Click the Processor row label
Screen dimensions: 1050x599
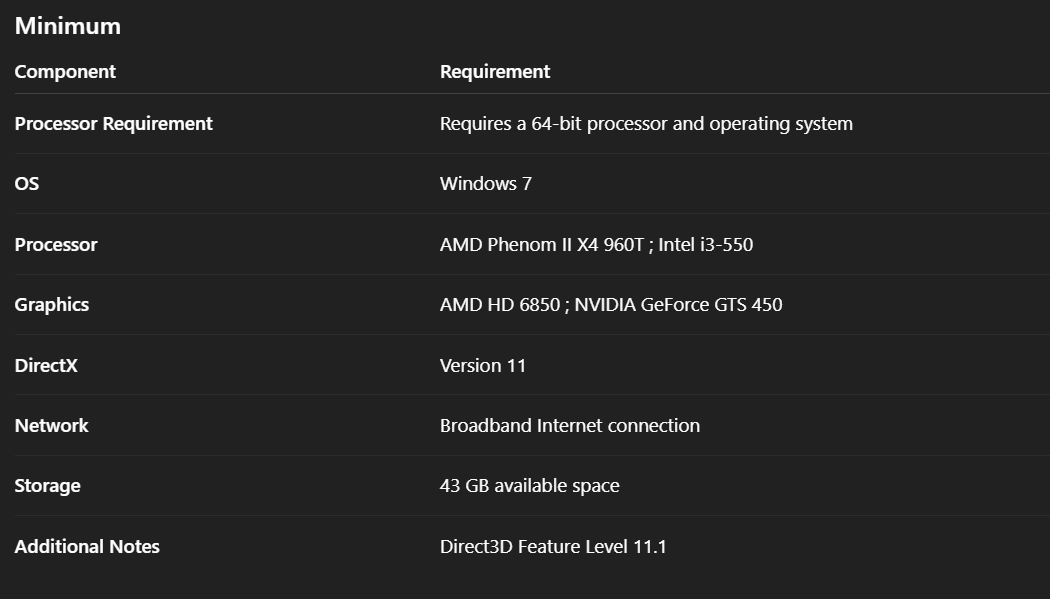(x=56, y=245)
